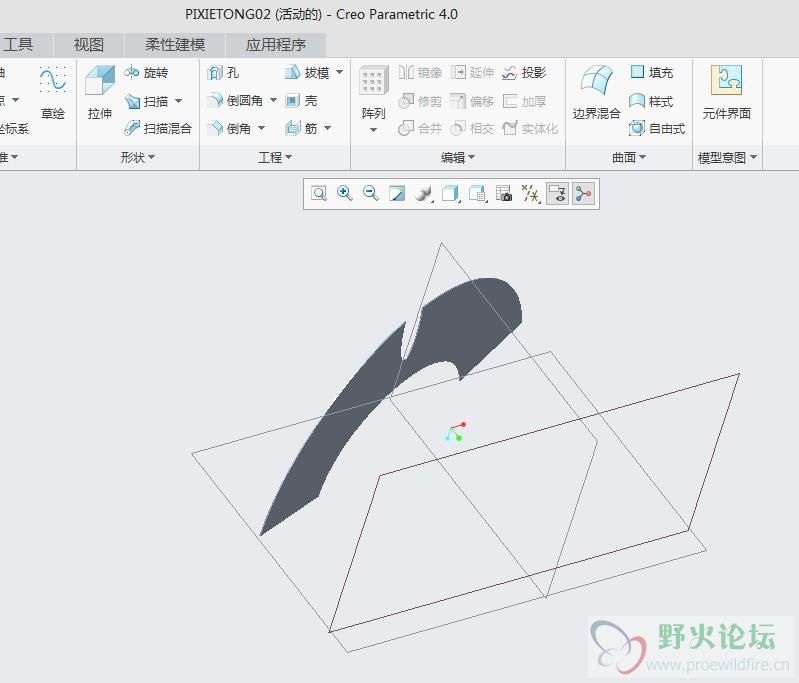Click the Sweep (扫描) tool

pos(147,101)
